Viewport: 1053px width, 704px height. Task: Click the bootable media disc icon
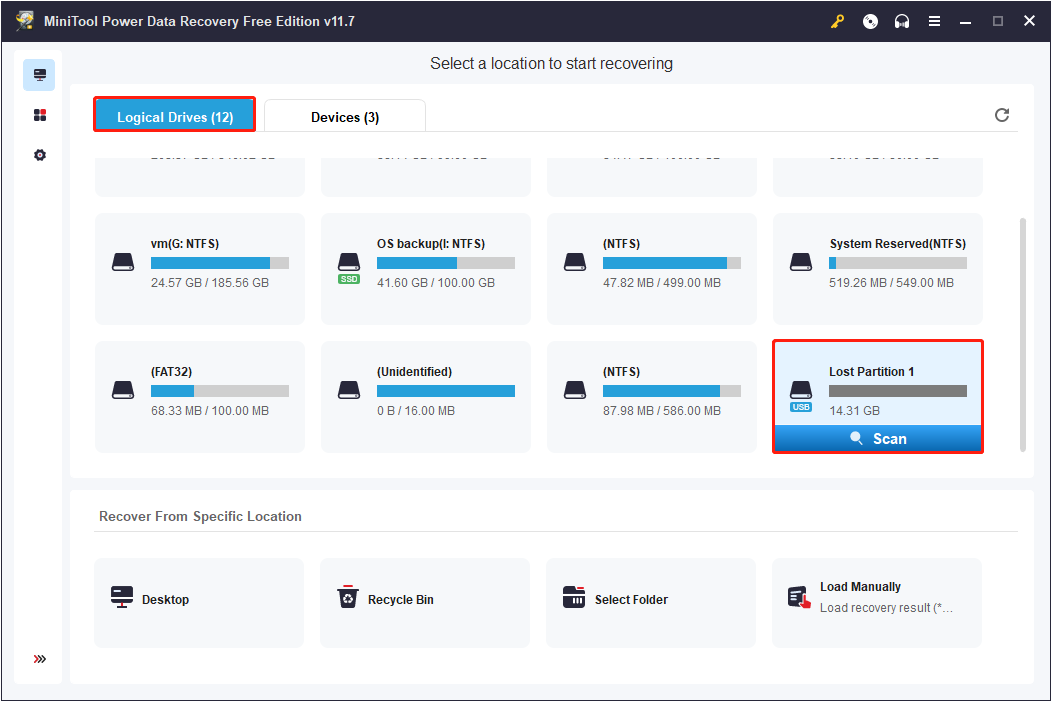click(x=870, y=21)
